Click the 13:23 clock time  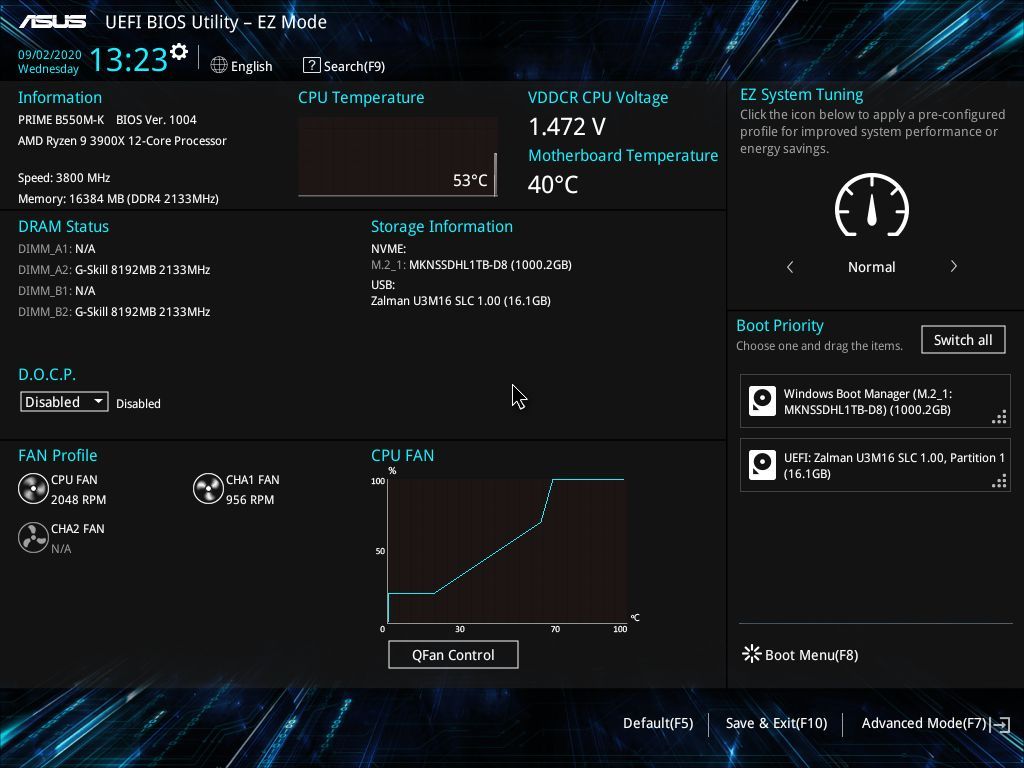pyautogui.click(x=129, y=59)
